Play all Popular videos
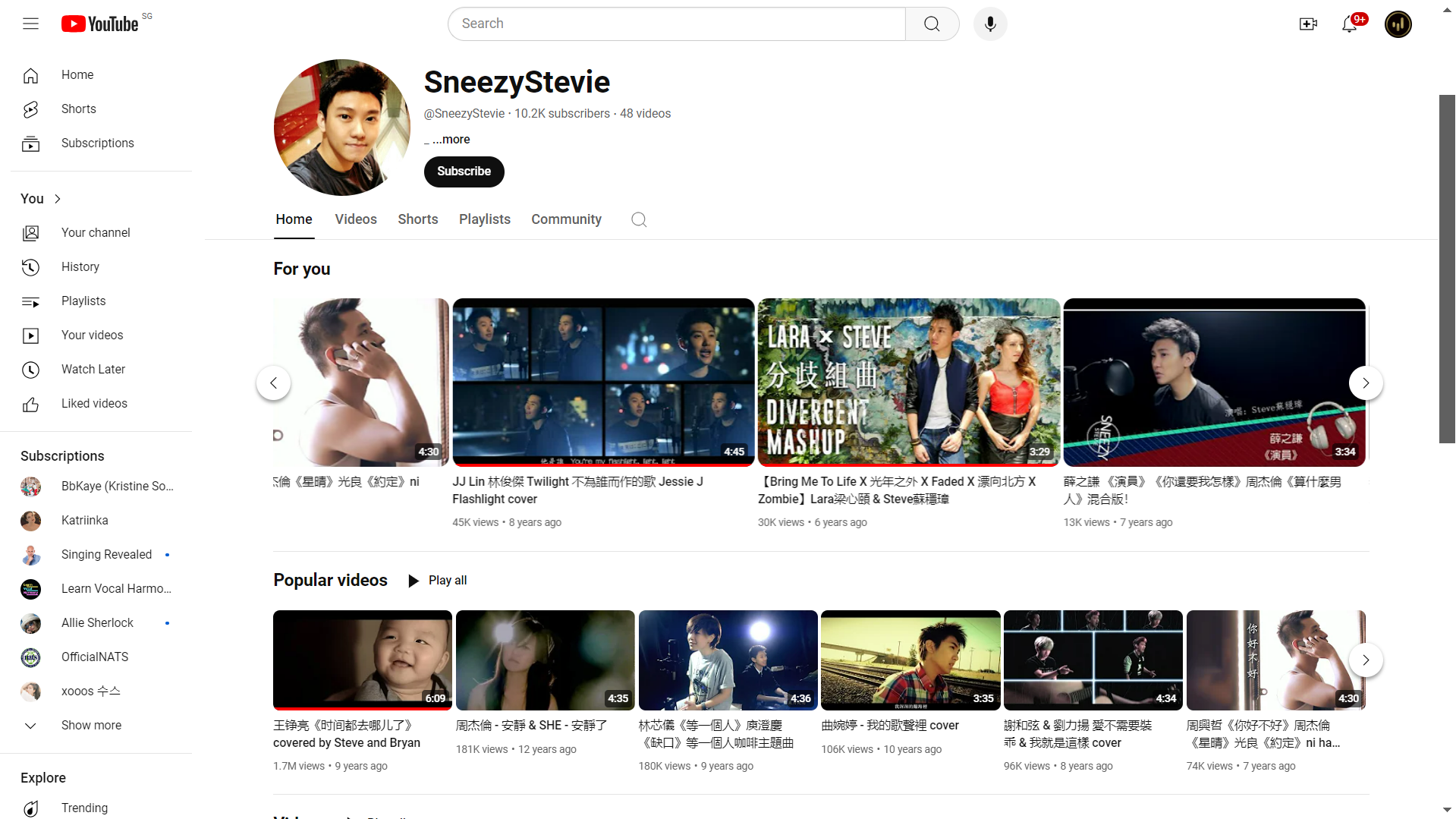1456x819 pixels. (x=437, y=581)
